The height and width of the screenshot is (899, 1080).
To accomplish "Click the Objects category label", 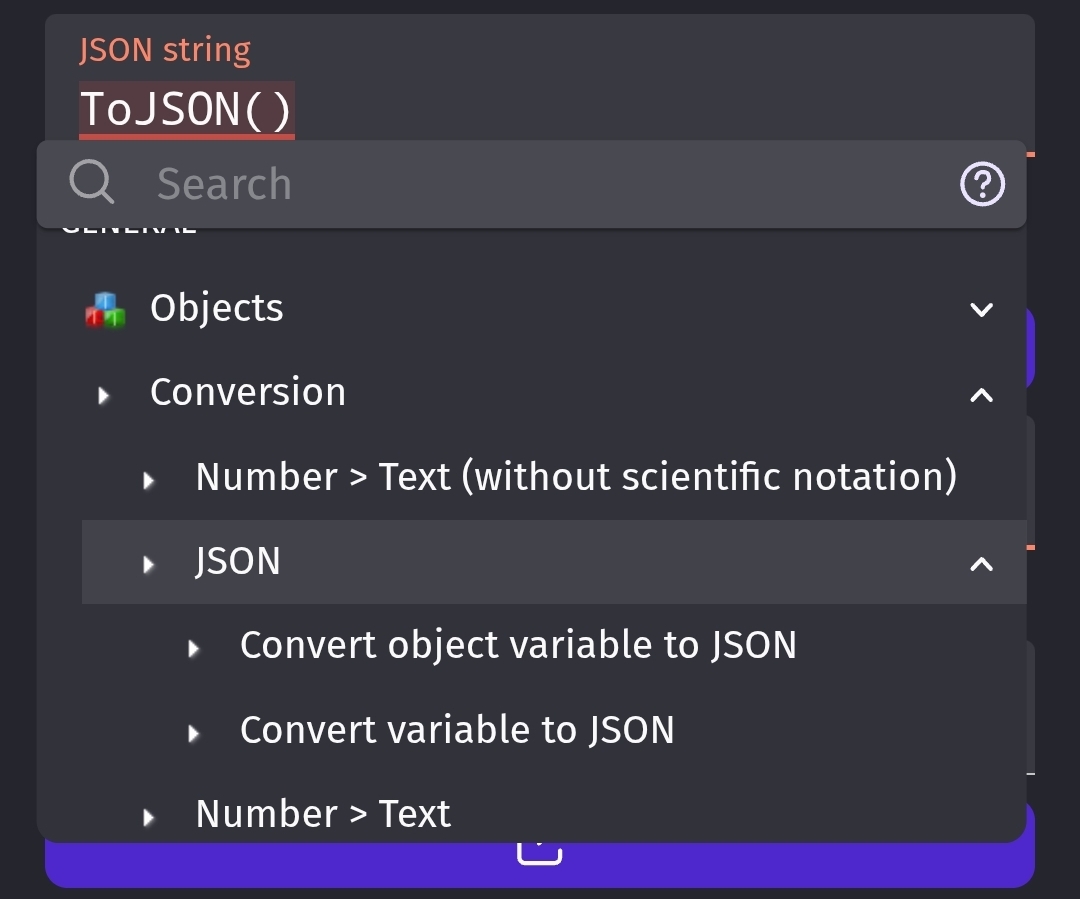I will tap(217, 308).
